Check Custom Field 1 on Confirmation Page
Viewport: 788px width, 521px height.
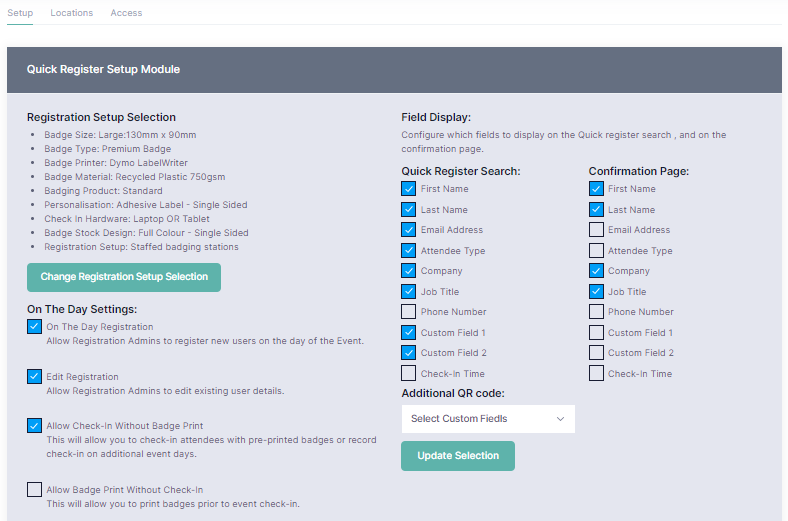click(596, 333)
